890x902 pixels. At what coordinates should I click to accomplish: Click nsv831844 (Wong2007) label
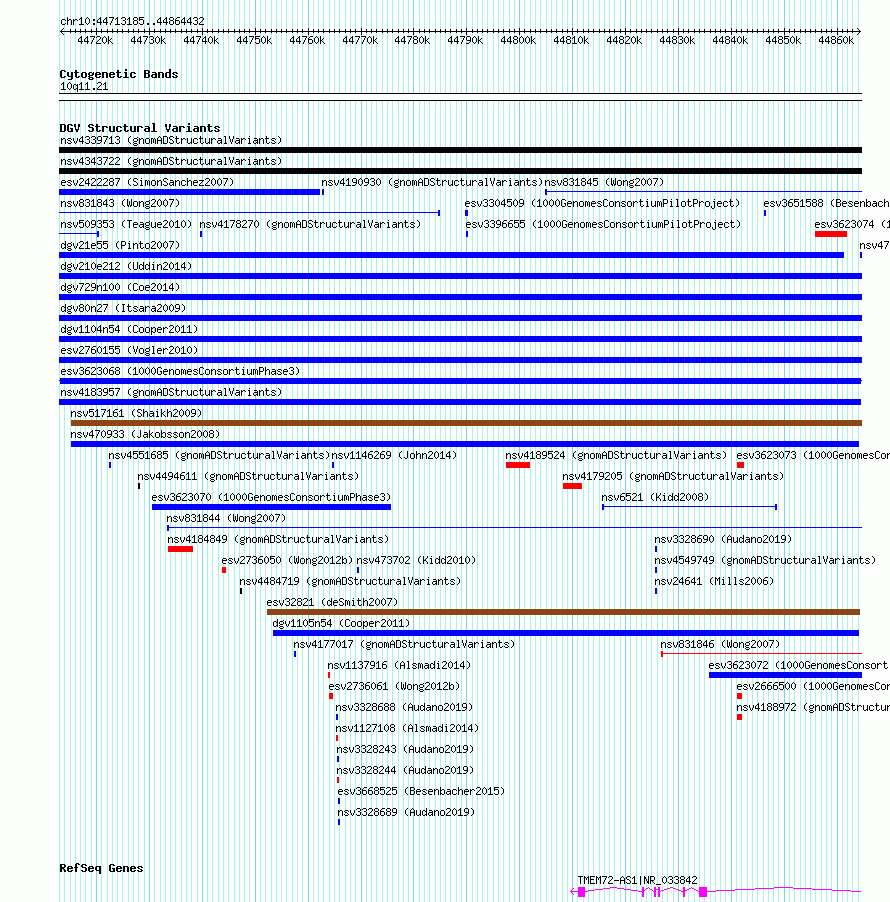[226, 518]
